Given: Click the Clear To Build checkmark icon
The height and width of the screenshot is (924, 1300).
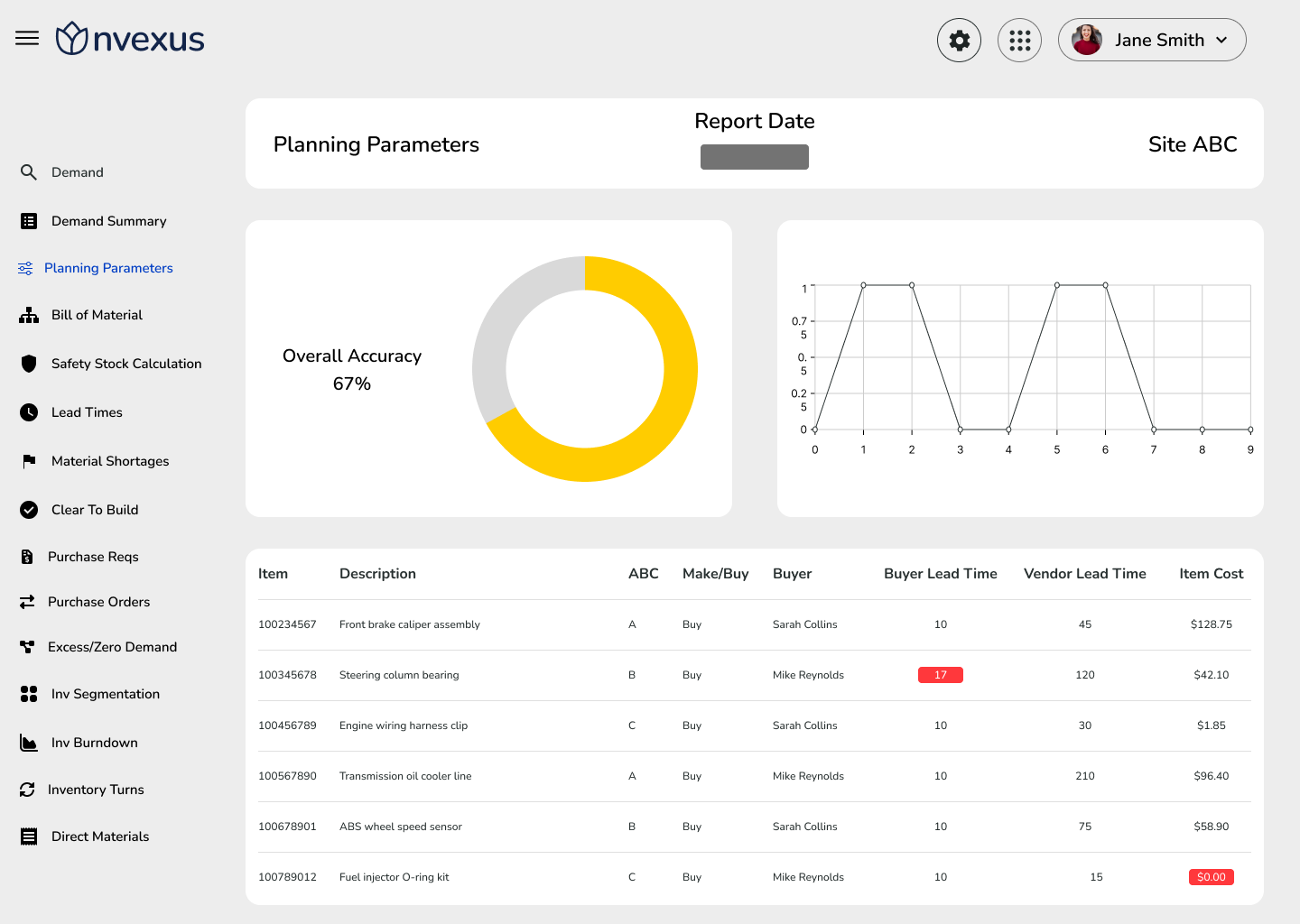Looking at the screenshot, I should (x=29, y=510).
